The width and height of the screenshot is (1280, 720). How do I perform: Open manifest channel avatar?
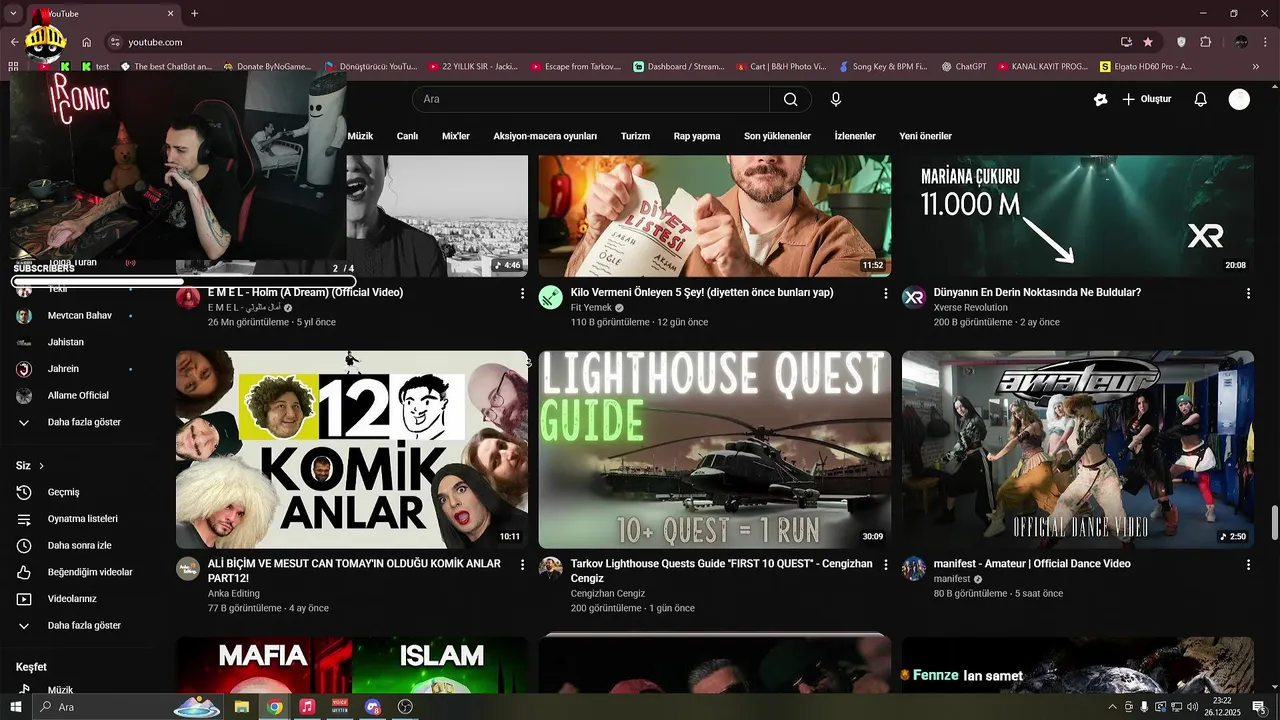[914, 569]
